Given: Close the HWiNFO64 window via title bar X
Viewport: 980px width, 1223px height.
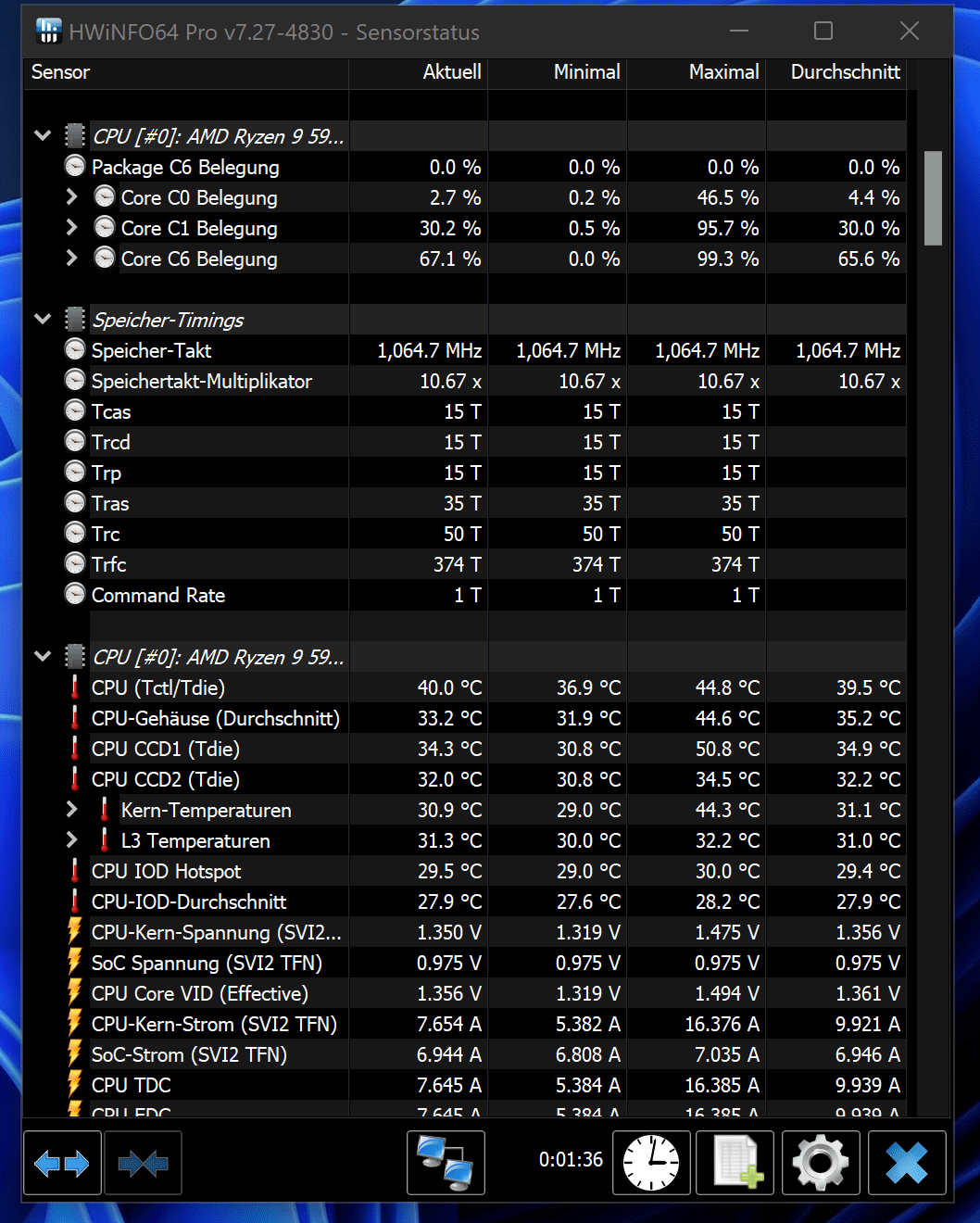Looking at the screenshot, I should click(x=910, y=32).
